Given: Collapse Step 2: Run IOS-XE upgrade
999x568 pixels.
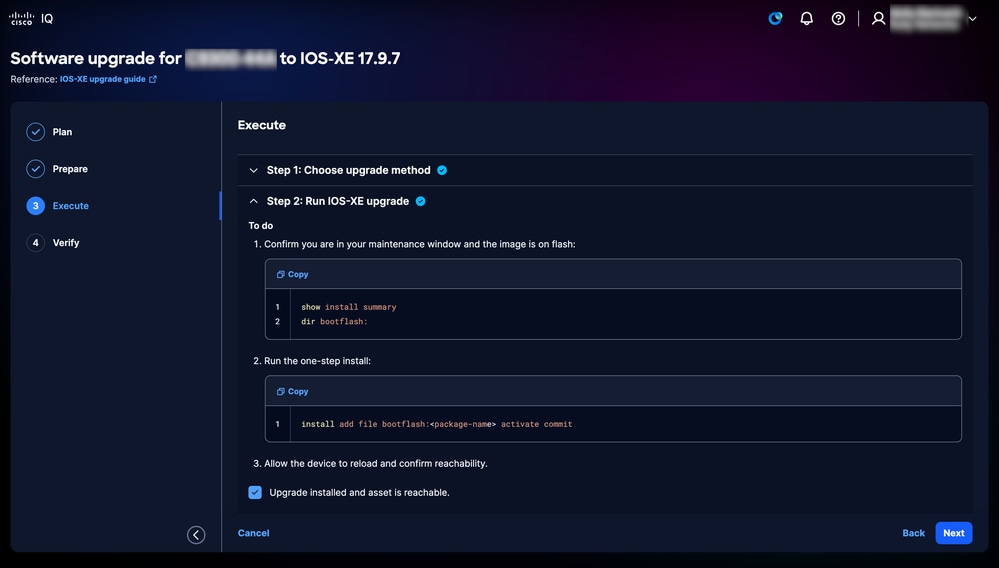Looking at the screenshot, I should 254,201.
